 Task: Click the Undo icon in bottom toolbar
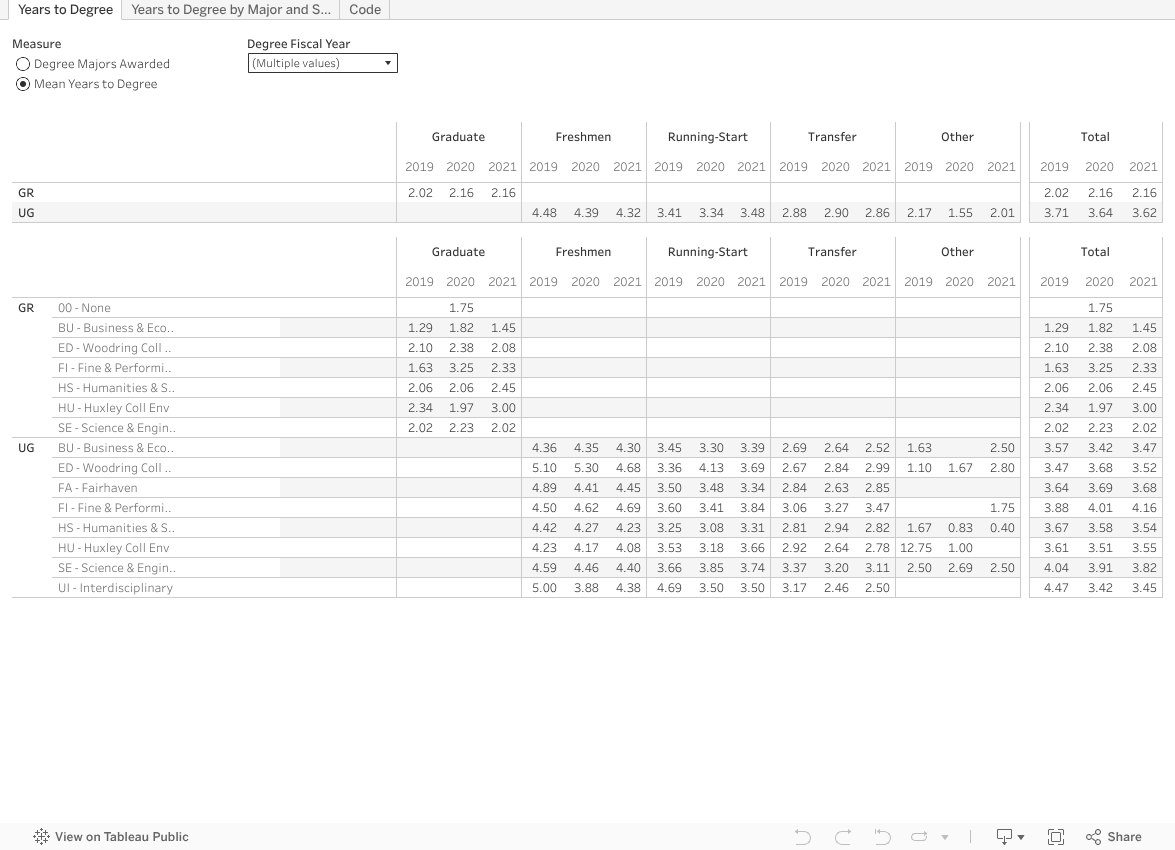coord(802,837)
